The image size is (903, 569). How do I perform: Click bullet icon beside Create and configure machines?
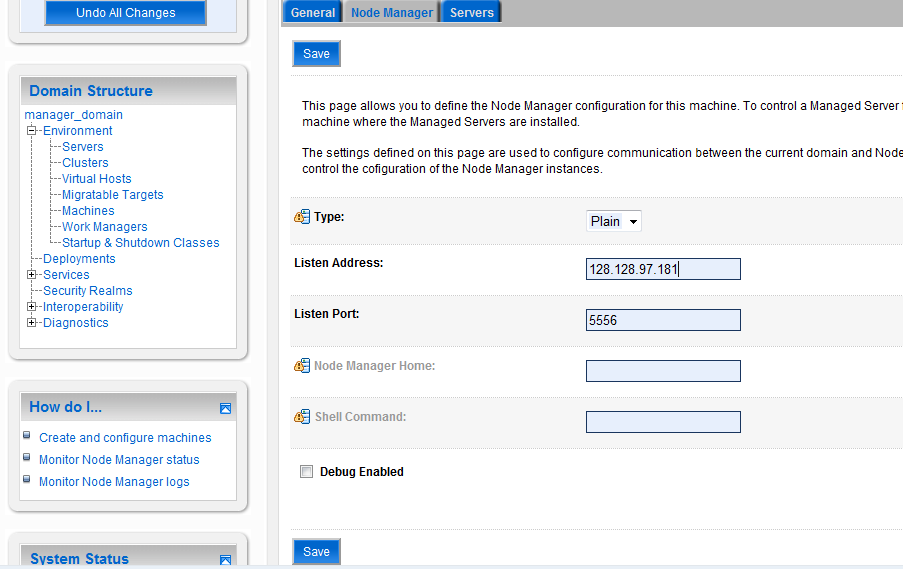(x=26, y=435)
